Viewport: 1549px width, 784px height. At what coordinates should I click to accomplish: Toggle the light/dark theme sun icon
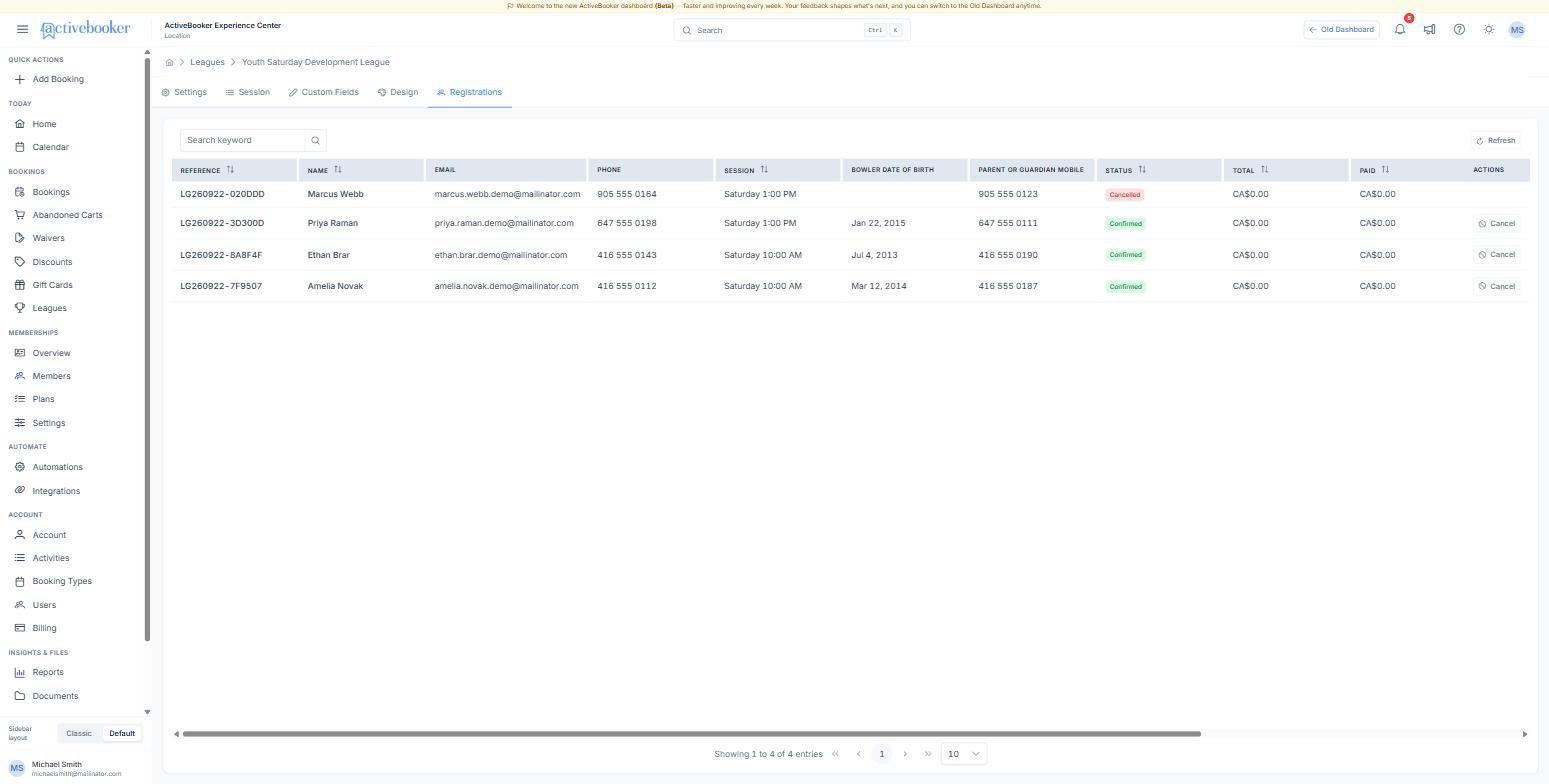1489,29
